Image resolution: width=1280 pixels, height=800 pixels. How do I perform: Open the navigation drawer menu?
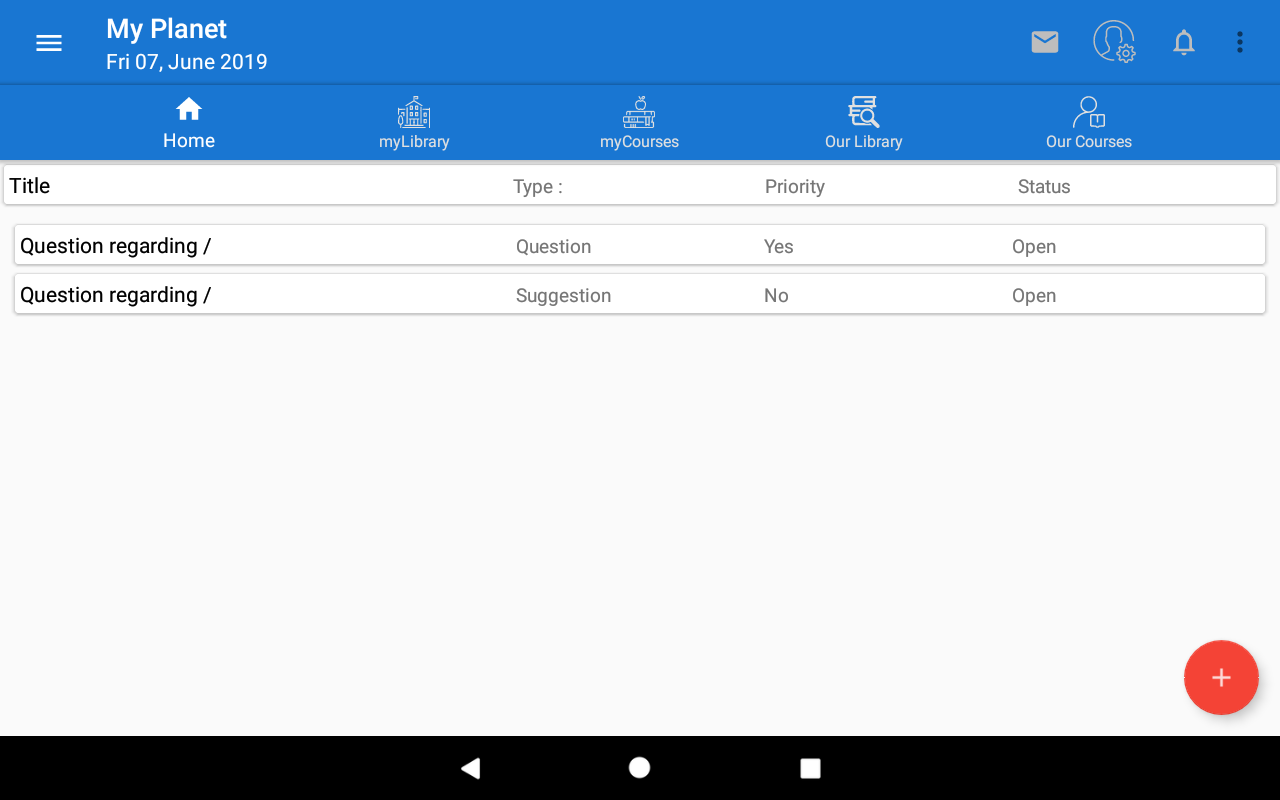click(48, 42)
